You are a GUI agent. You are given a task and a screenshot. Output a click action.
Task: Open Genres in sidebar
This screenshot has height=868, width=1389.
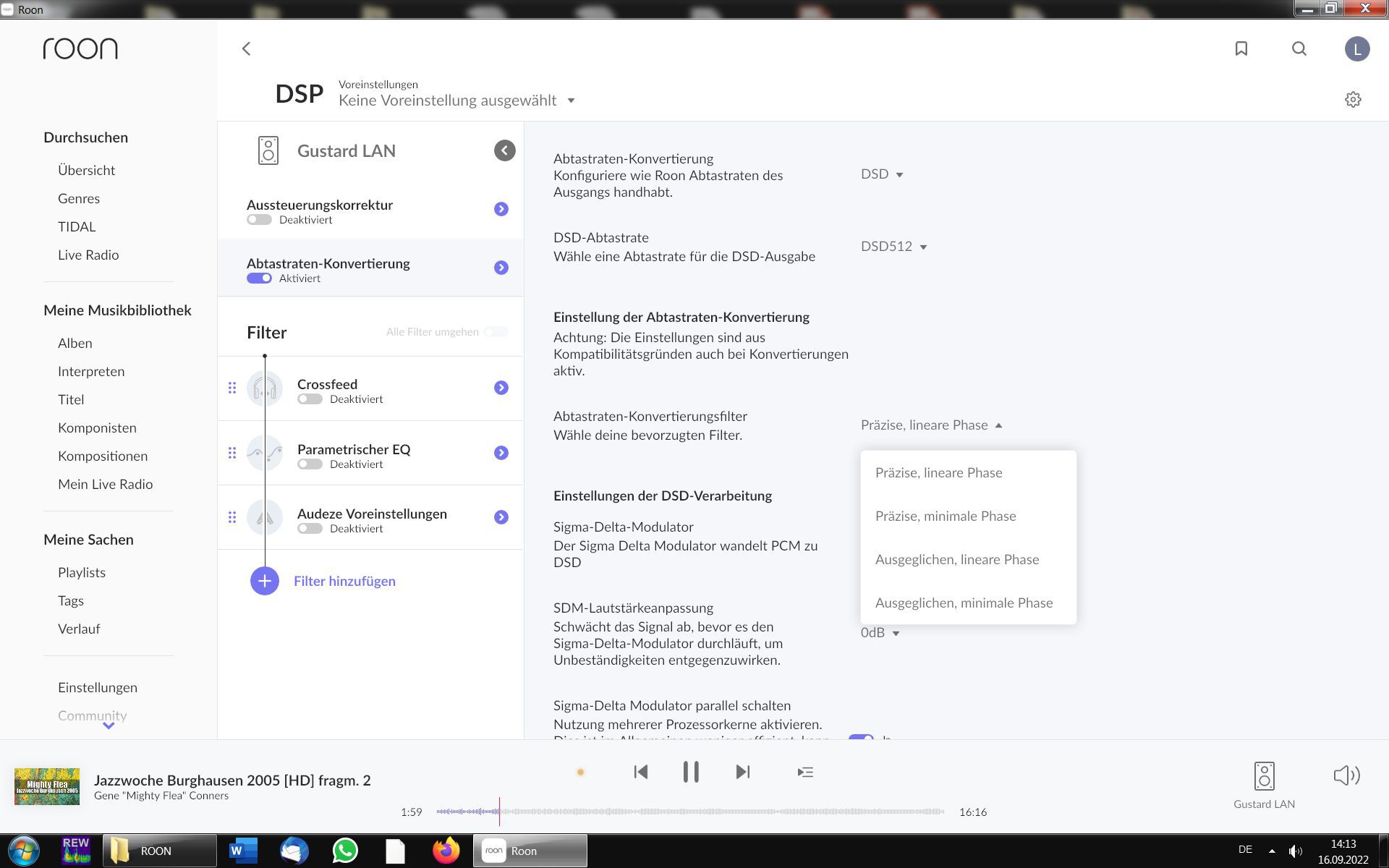point(79,198)
